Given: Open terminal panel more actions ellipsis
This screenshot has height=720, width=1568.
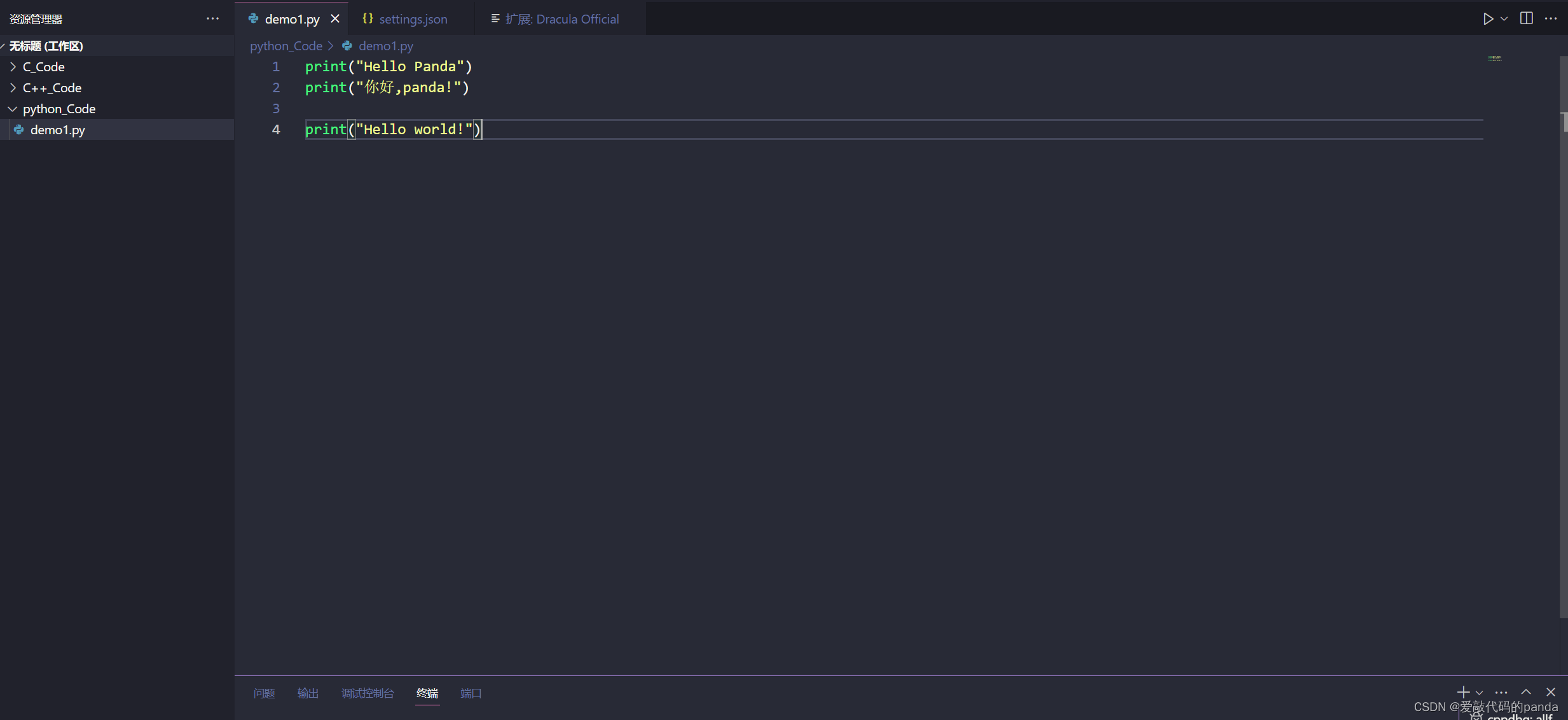Looking at the screenshot, I should coord(1501,693).
